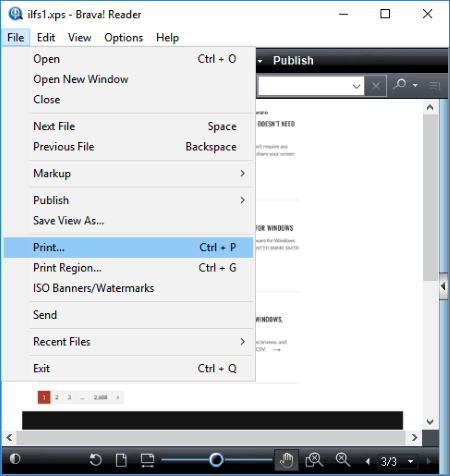450x476 pixels.
Task: Choose the Close menu entry
Action: (128, 99)
